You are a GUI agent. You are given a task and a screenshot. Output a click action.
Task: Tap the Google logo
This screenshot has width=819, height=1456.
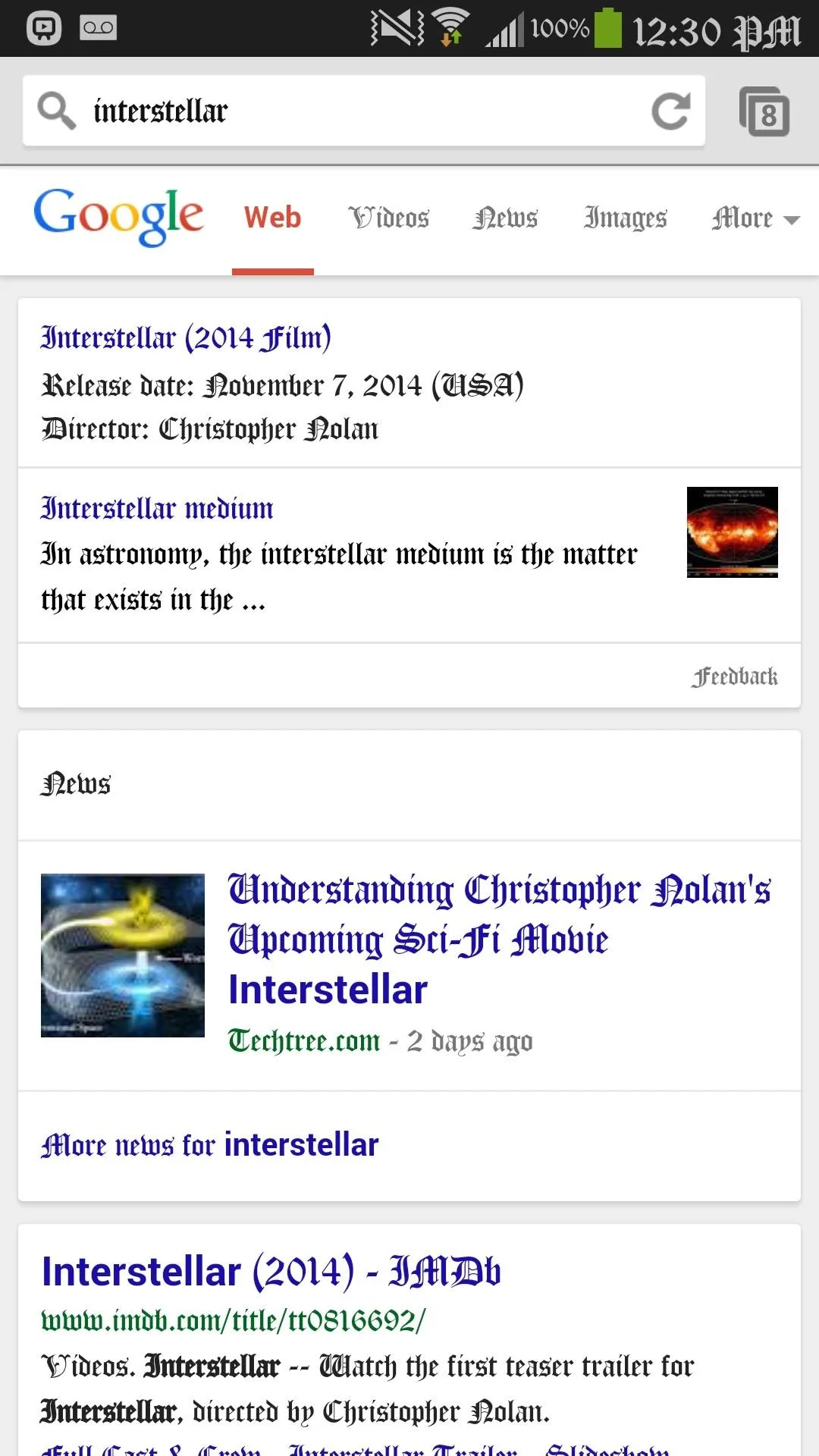coord(118,217)
